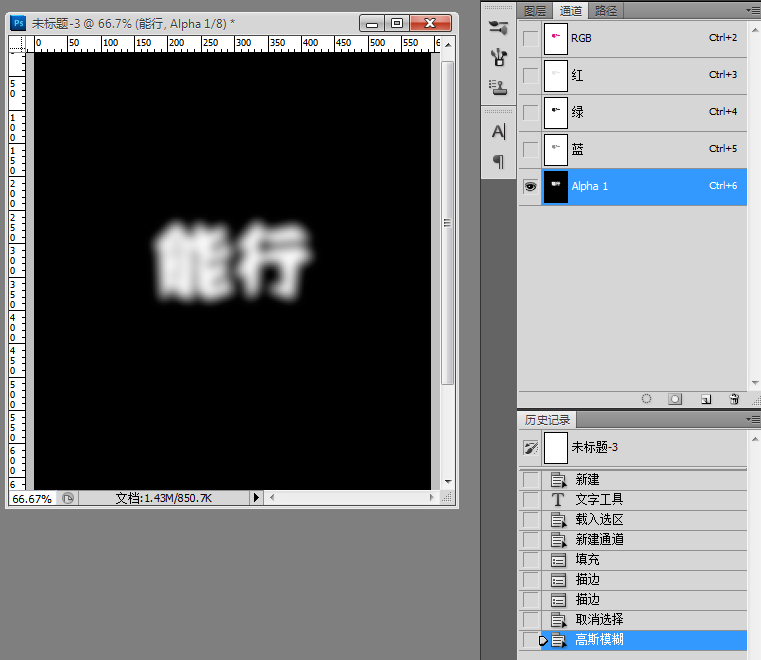Open the Paragraph panel icon
Image resolution: width=761 pixels, height=660 pixels.
(498, 161)
